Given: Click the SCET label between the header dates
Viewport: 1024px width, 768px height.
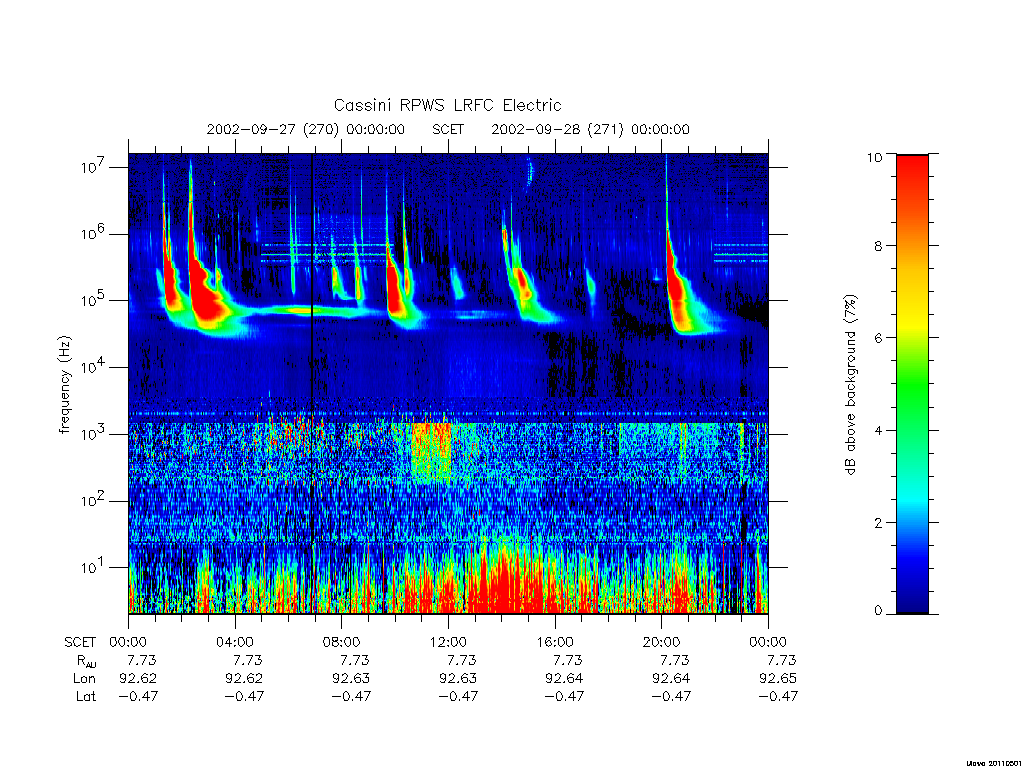Looking at the screenshot, I should coord(448,129).
